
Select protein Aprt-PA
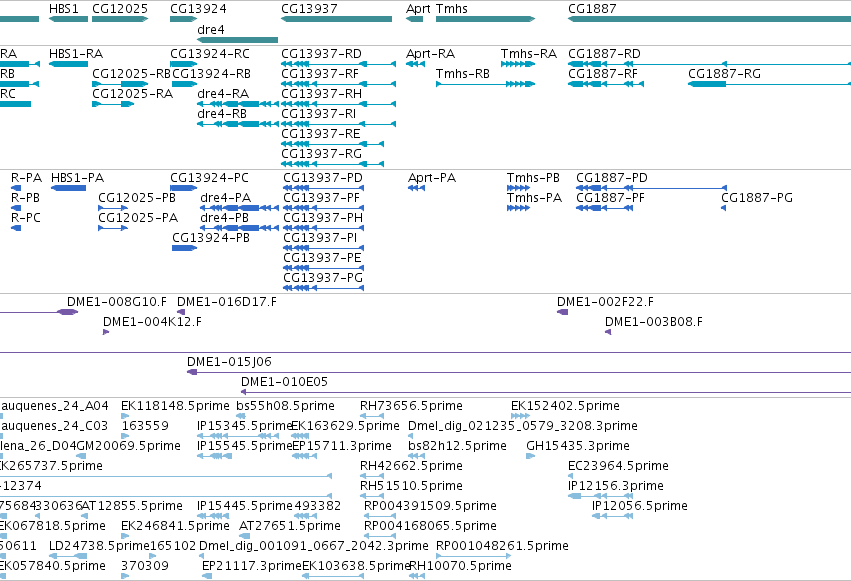(416, 188)
